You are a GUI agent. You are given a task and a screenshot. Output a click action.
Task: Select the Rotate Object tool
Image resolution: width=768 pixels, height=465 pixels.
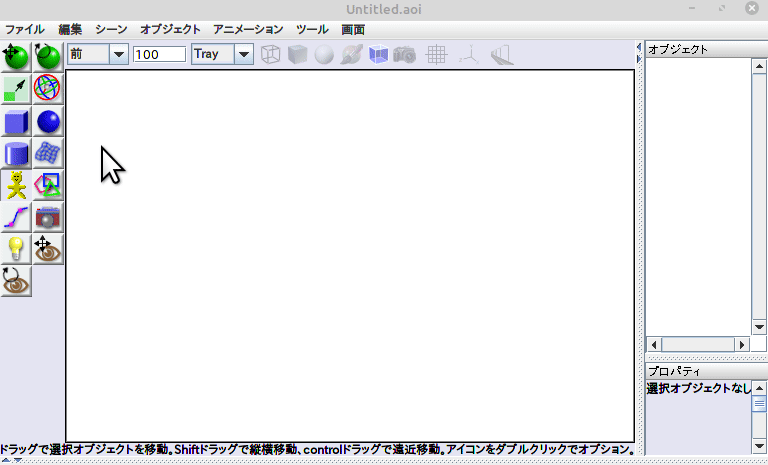point(48,57)
